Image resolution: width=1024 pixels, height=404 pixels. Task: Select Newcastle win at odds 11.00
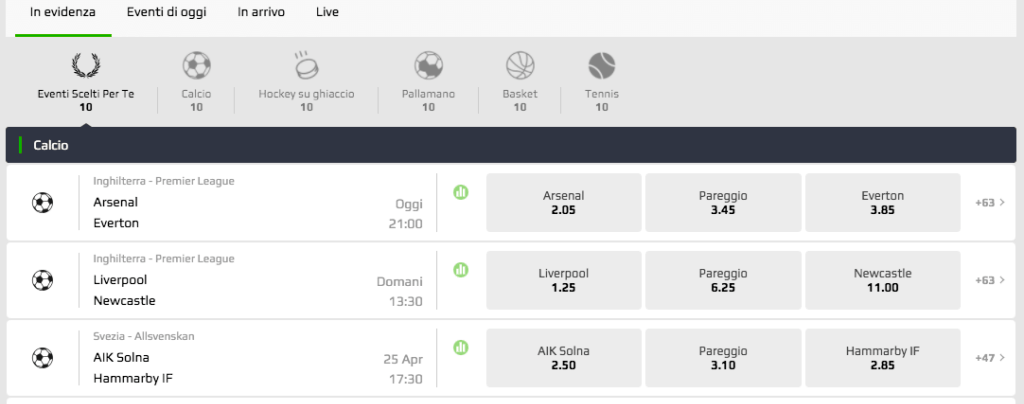[882, 281]
